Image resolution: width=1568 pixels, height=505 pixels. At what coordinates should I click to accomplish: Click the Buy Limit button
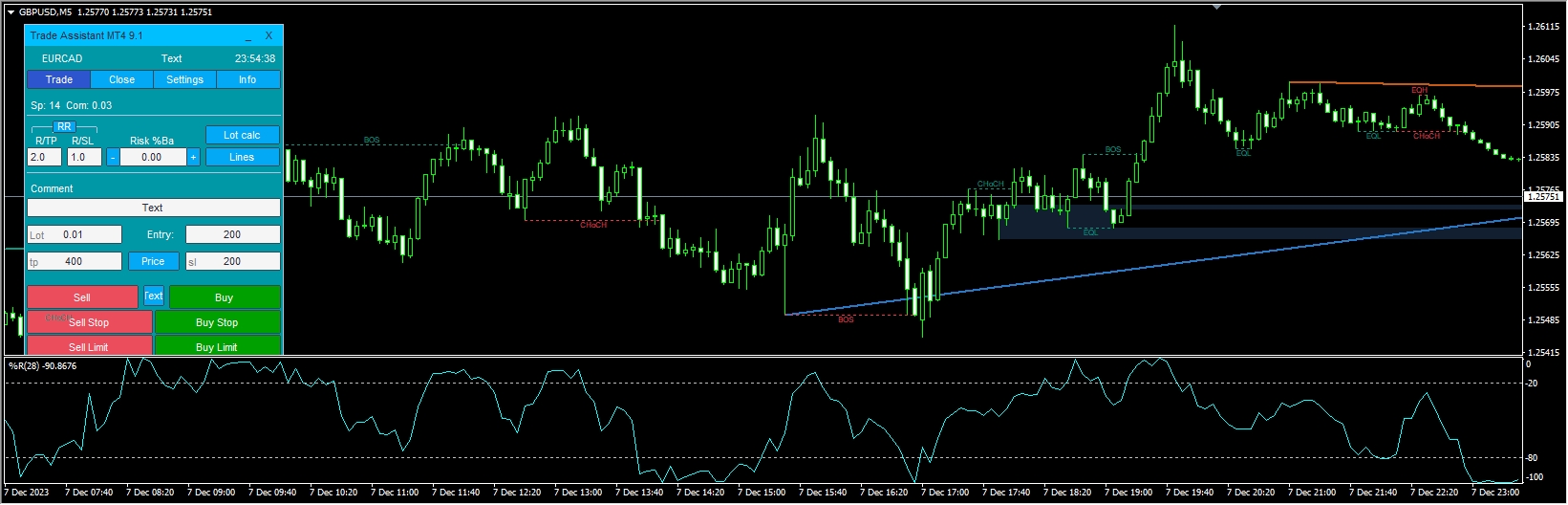(x=217, y=346)
